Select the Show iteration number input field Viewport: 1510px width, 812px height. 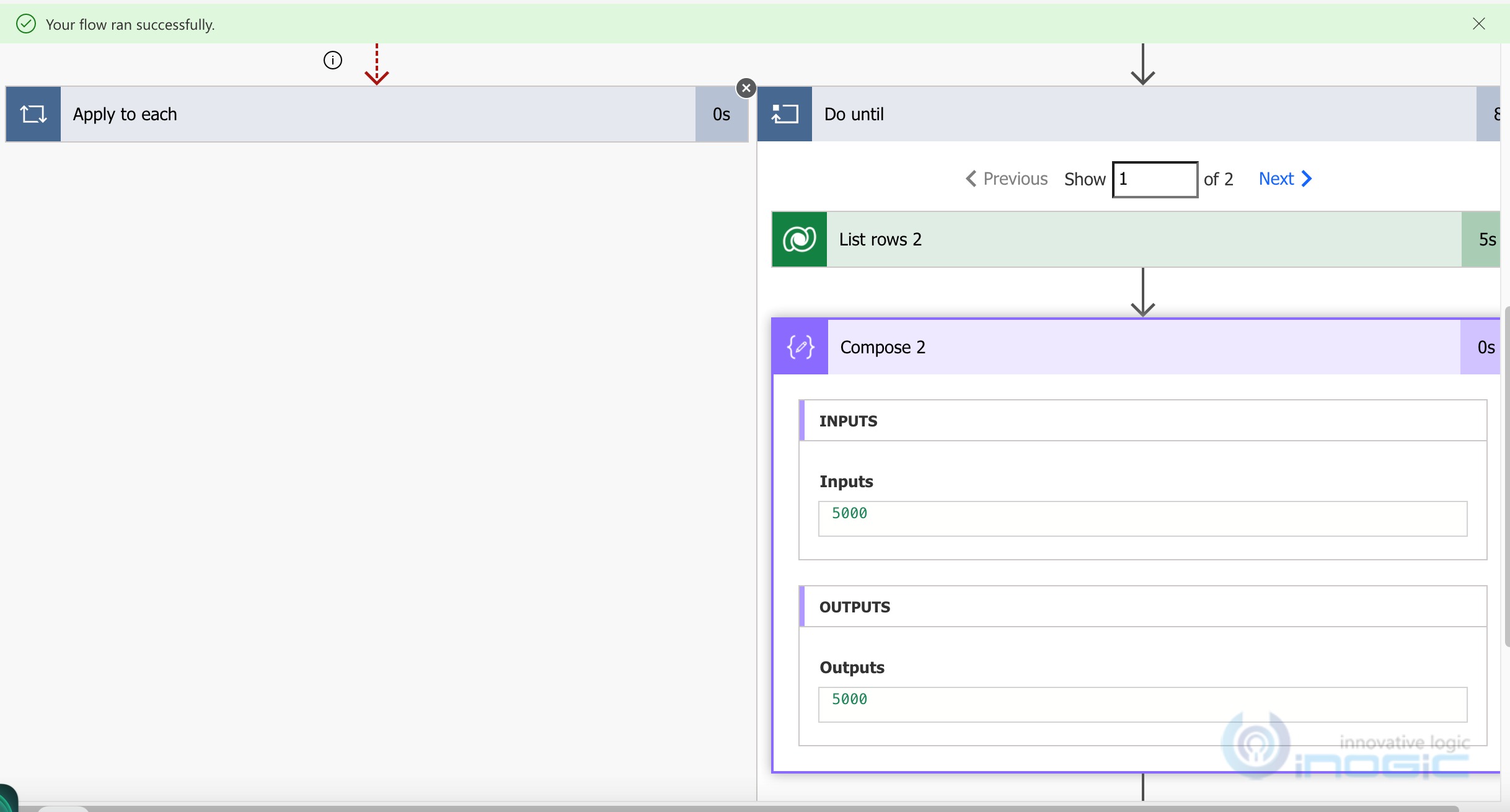point(1156,179)
